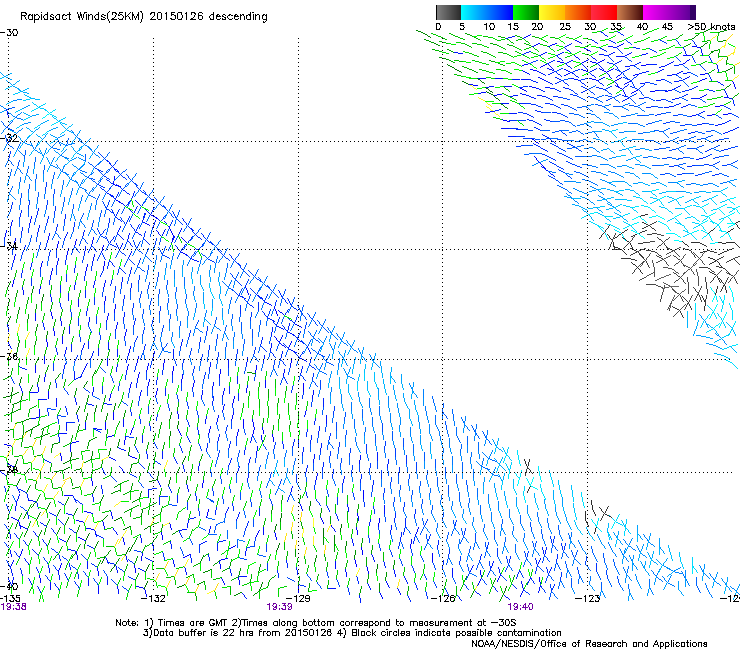740x650 pixels.
Task: Click the note line starting 'Note: 1) Times are GMT'
Action: pos(316,623)
